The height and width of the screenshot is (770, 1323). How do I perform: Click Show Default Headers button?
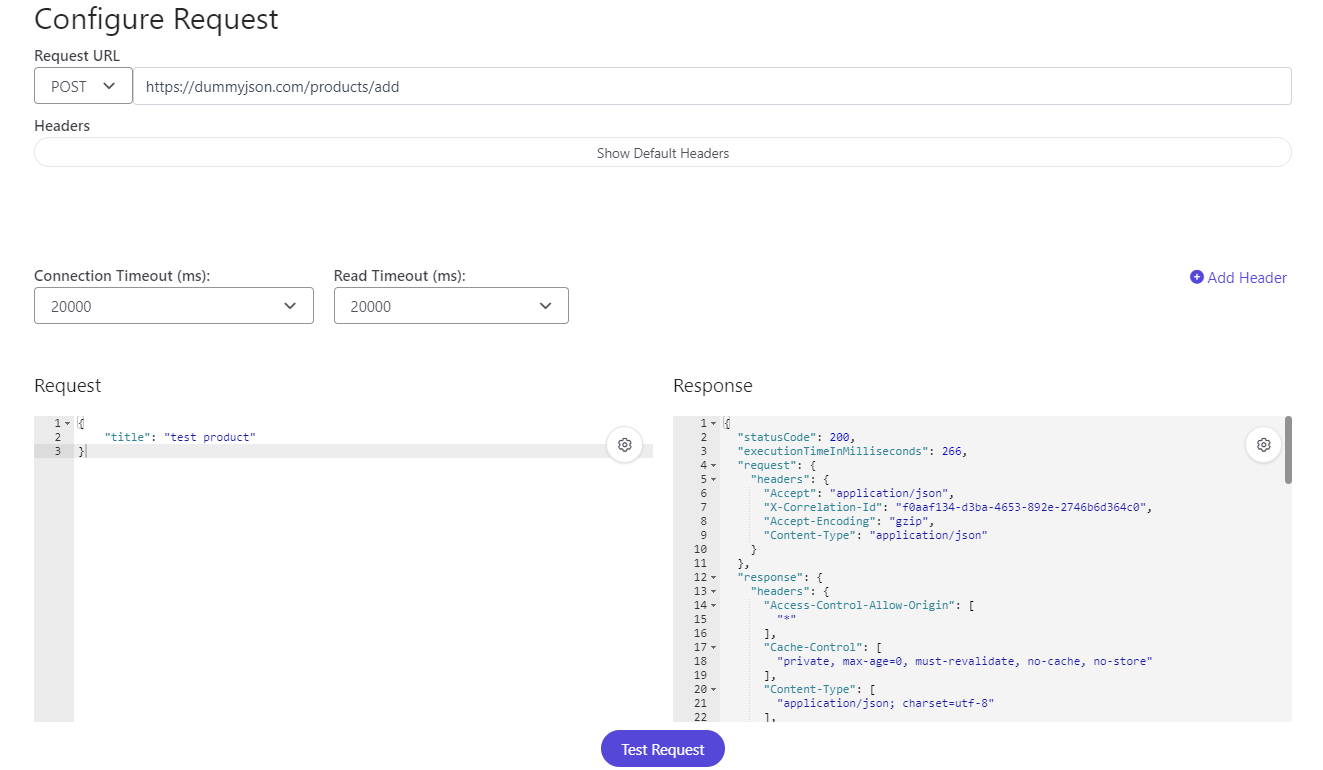663,153
